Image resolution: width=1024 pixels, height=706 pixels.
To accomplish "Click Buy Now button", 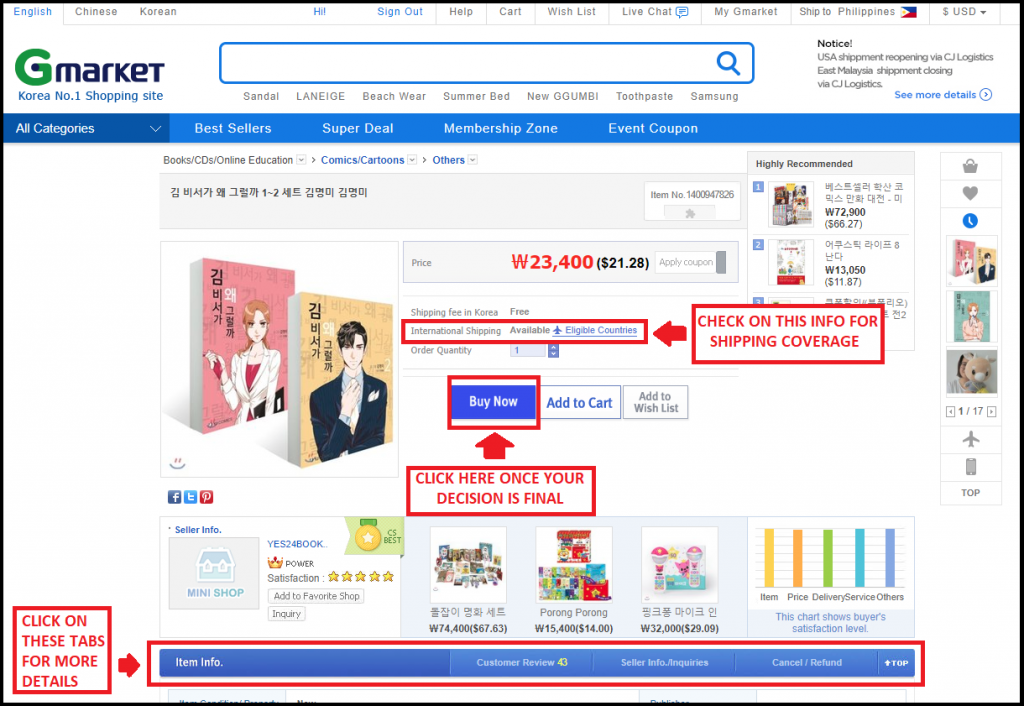I will click(x=493, y=402).
